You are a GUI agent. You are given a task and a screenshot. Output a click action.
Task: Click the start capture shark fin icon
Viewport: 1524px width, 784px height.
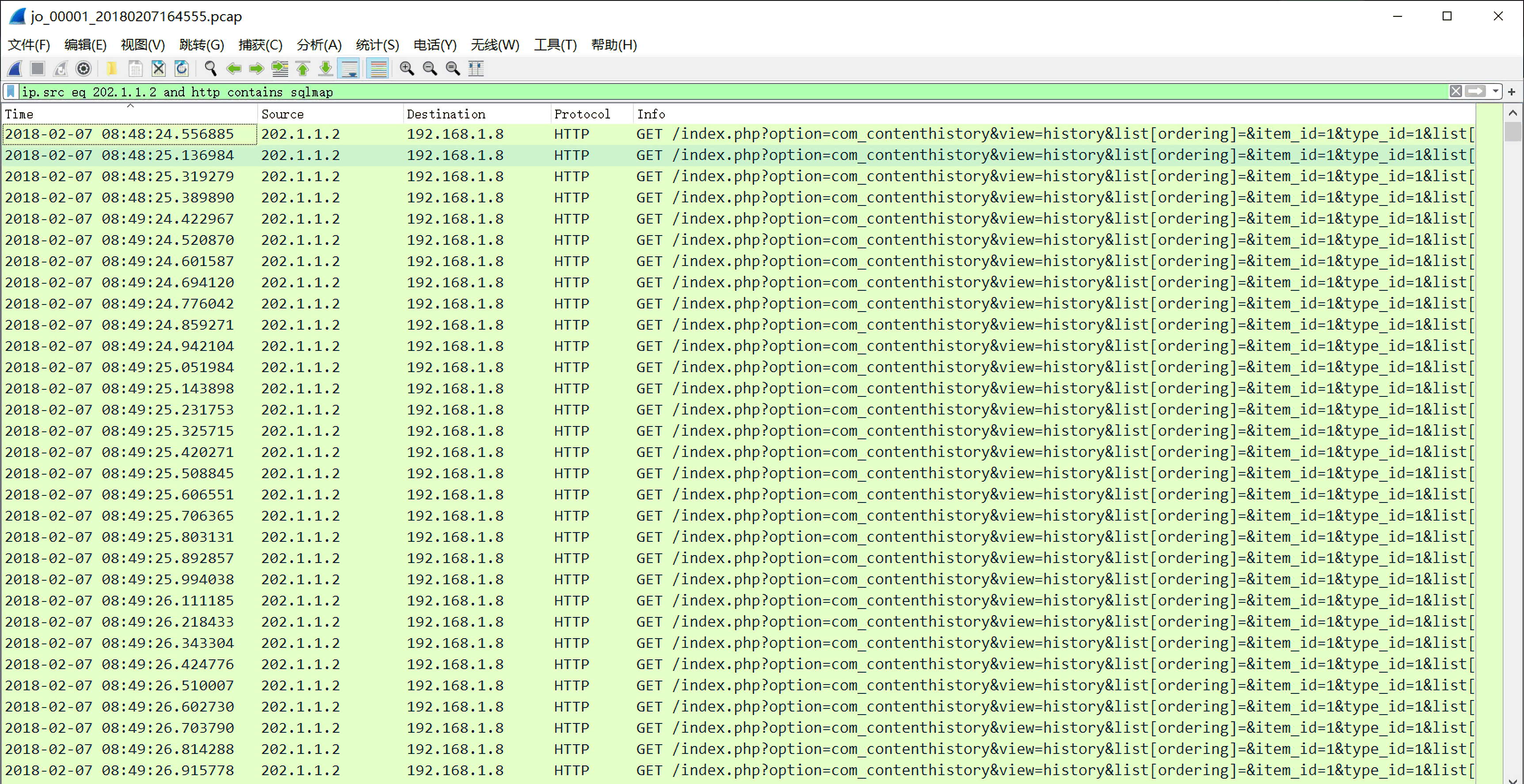point(15,69)
